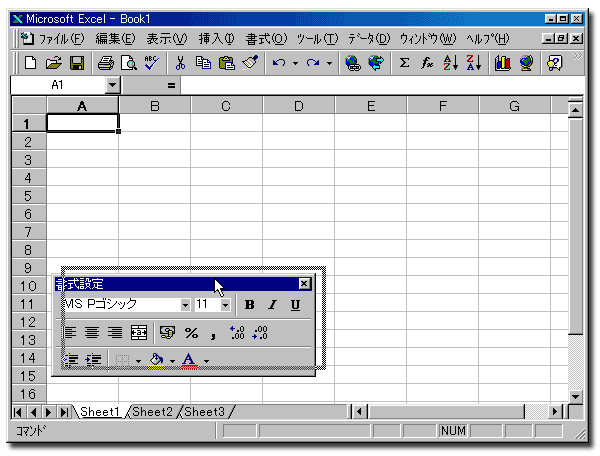
Task: Jump to last sheet tab arrow
Action: click(x=64, y=412)
